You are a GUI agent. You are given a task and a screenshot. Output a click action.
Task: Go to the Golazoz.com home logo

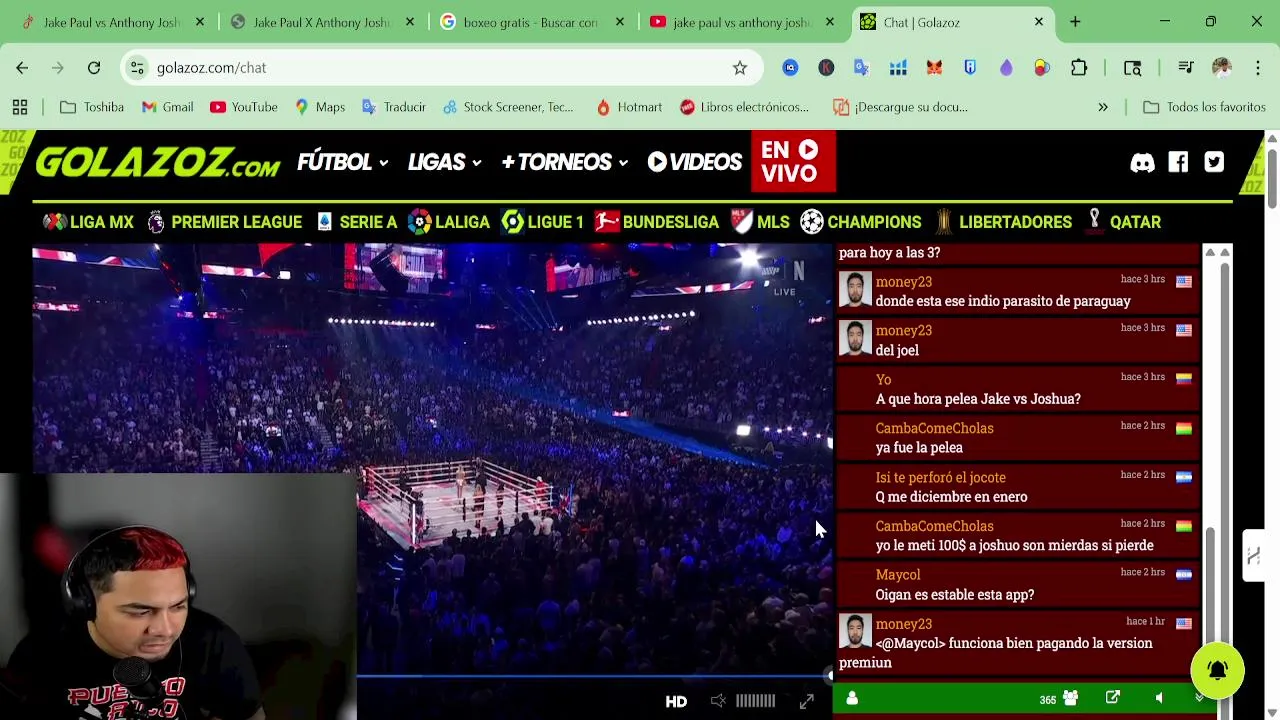tap(158, 162)
